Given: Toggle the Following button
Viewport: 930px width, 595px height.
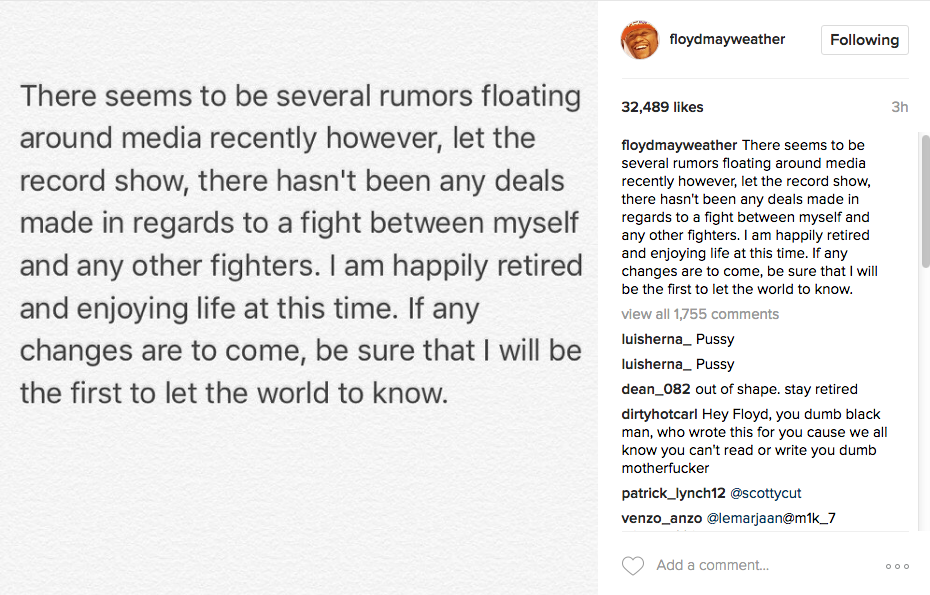Looking at the screenshot, I should click(864, 40).
